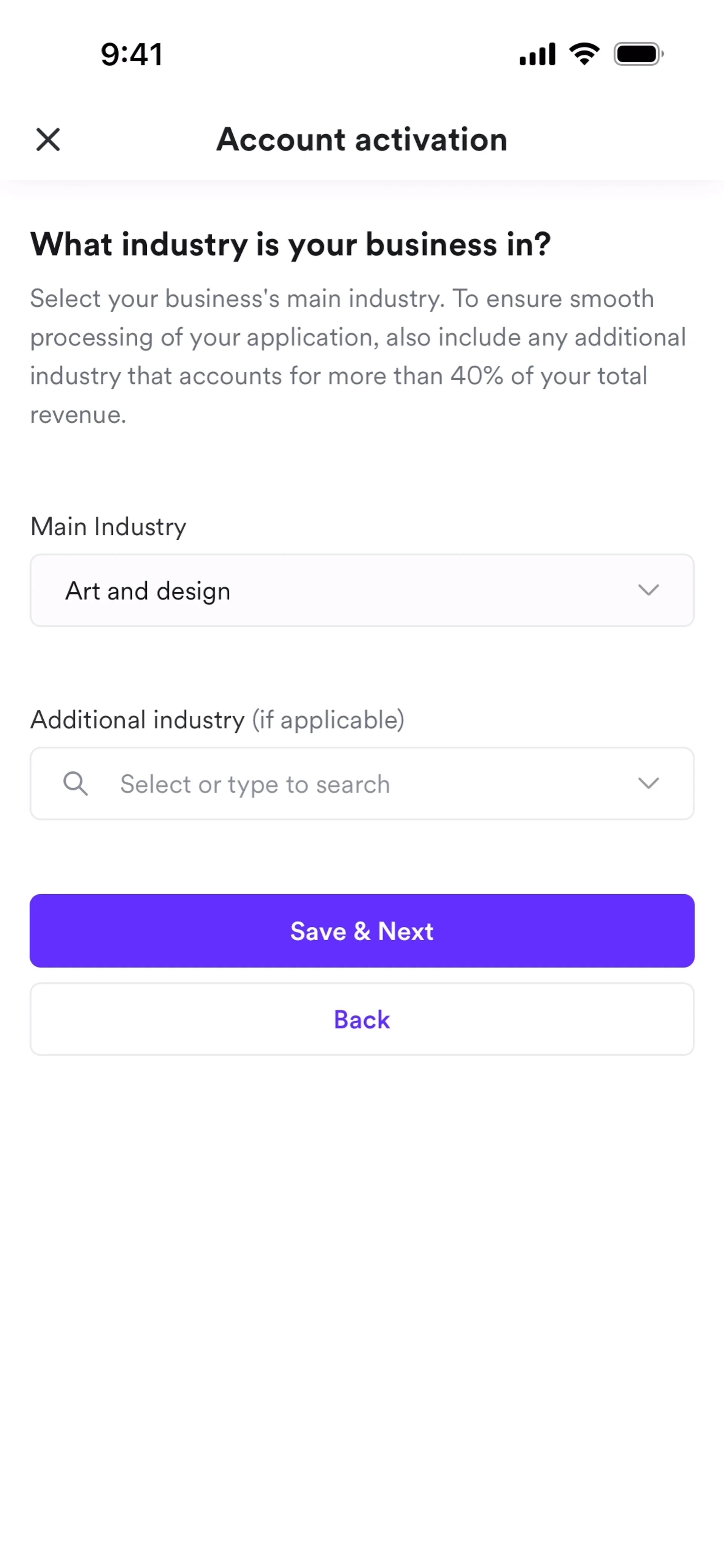724x1568 pixels.
Task: Click the '(if applicable)' hint text
Action: tap(328, 720)
